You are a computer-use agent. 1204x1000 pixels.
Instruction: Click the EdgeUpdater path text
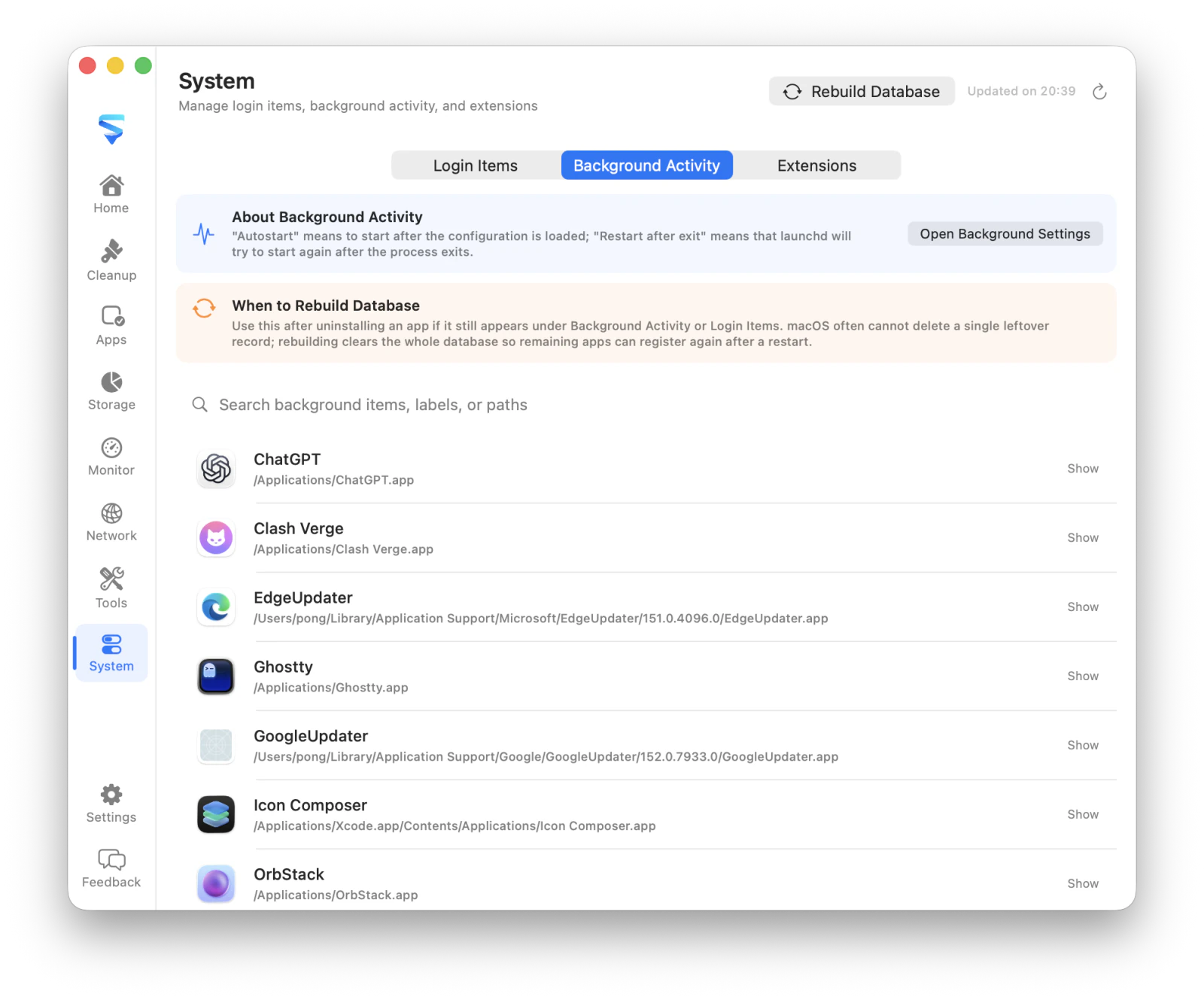pos(540,619)
